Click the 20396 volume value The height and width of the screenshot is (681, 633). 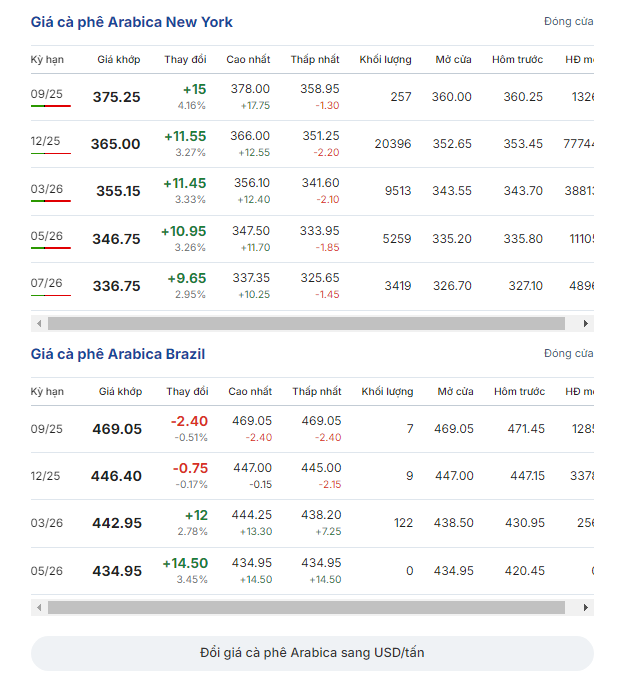pyautogui.click(x=393, y=144)
